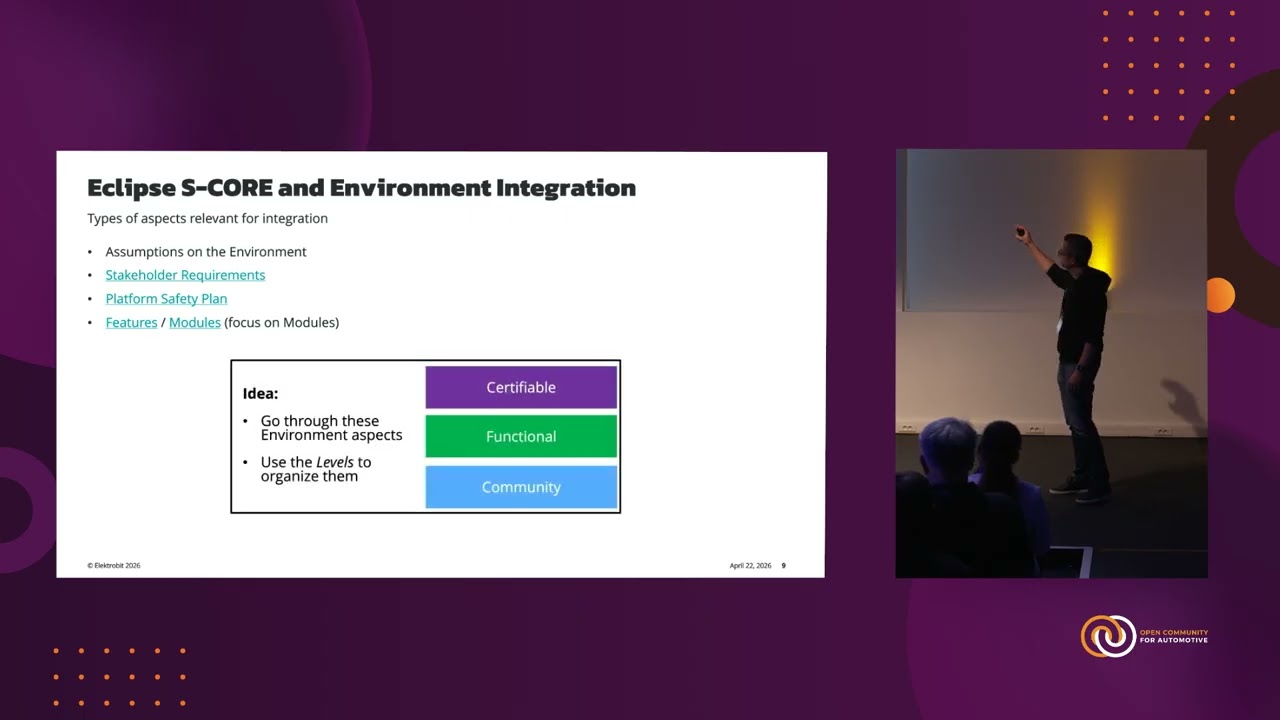Viewport: 1280px width, 720px height.
Task: Follow the Modules hyperlink
Action: [194, 323]
